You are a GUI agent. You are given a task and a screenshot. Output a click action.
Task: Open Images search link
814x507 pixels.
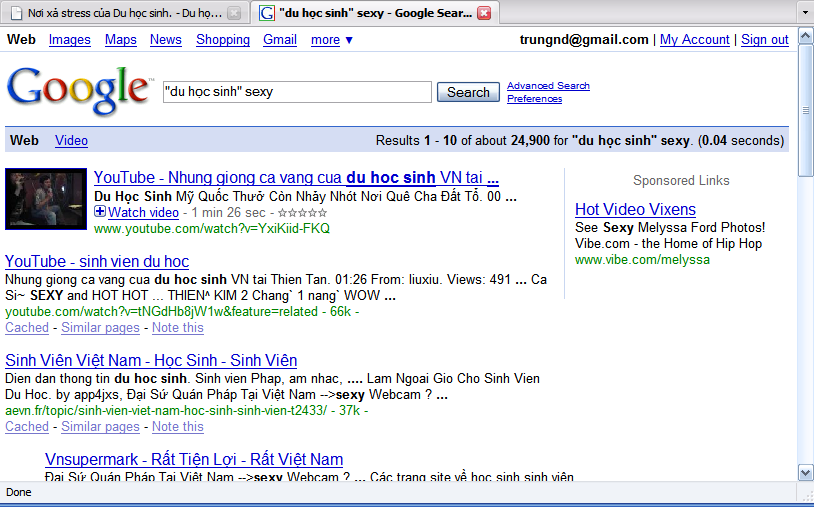coord(70,40)
